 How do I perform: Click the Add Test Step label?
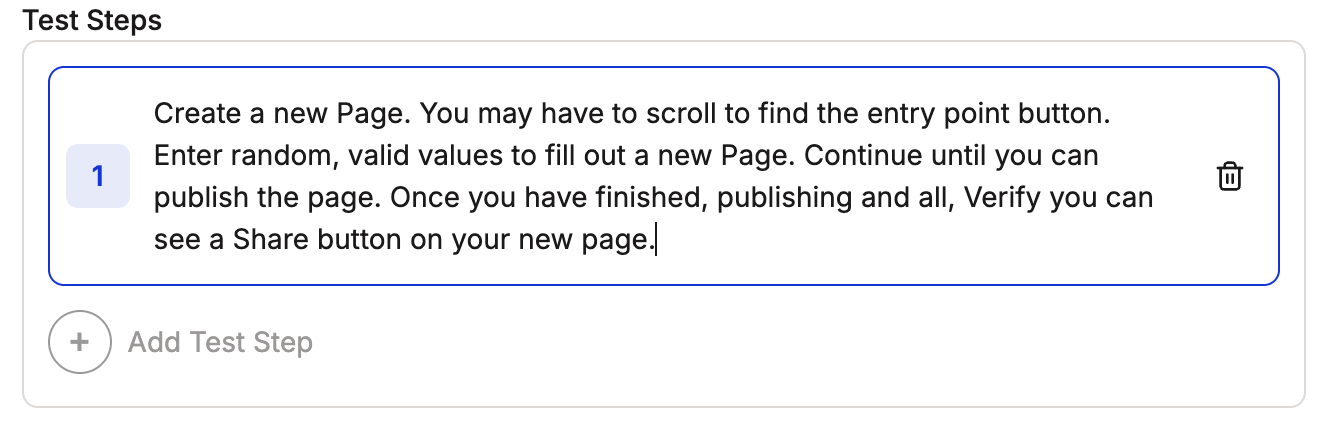pyautogui.click(x=220, y=342)
